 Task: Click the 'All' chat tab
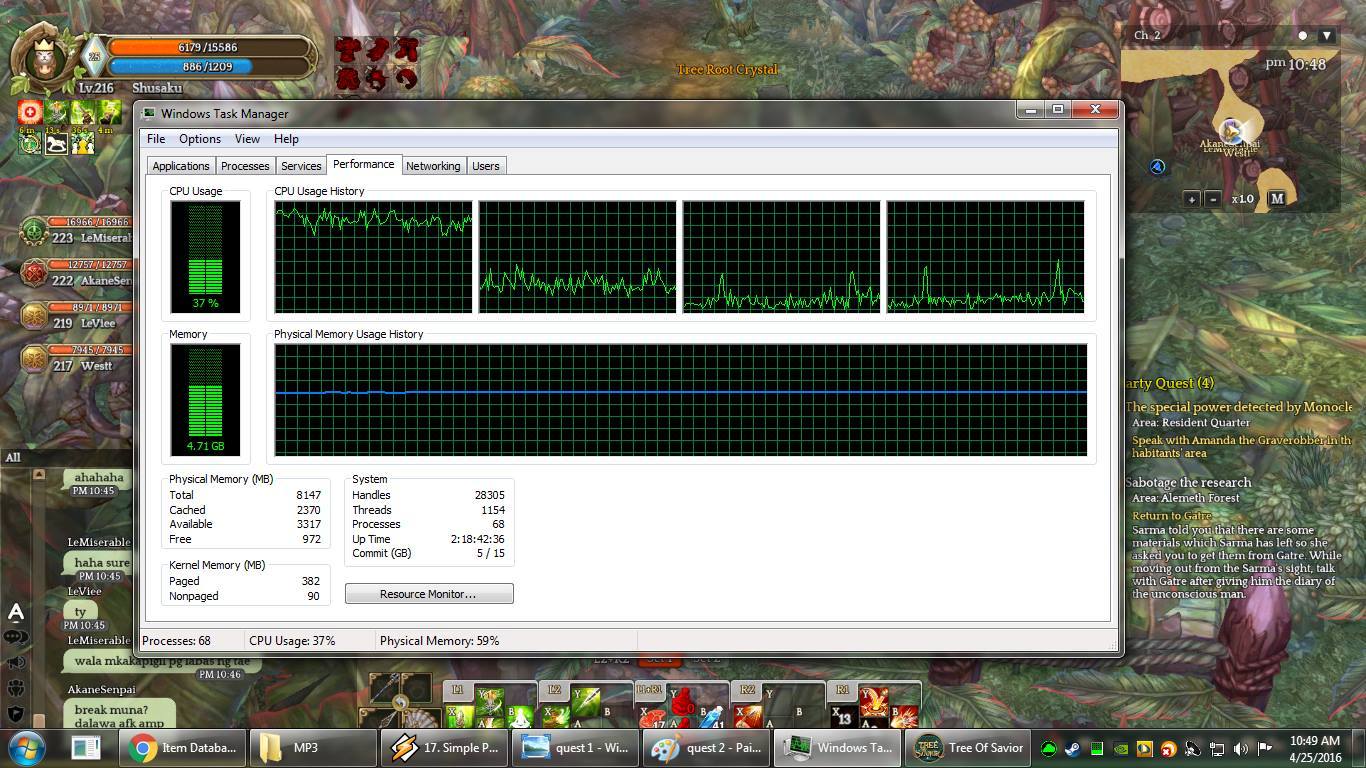coord(13,458)
